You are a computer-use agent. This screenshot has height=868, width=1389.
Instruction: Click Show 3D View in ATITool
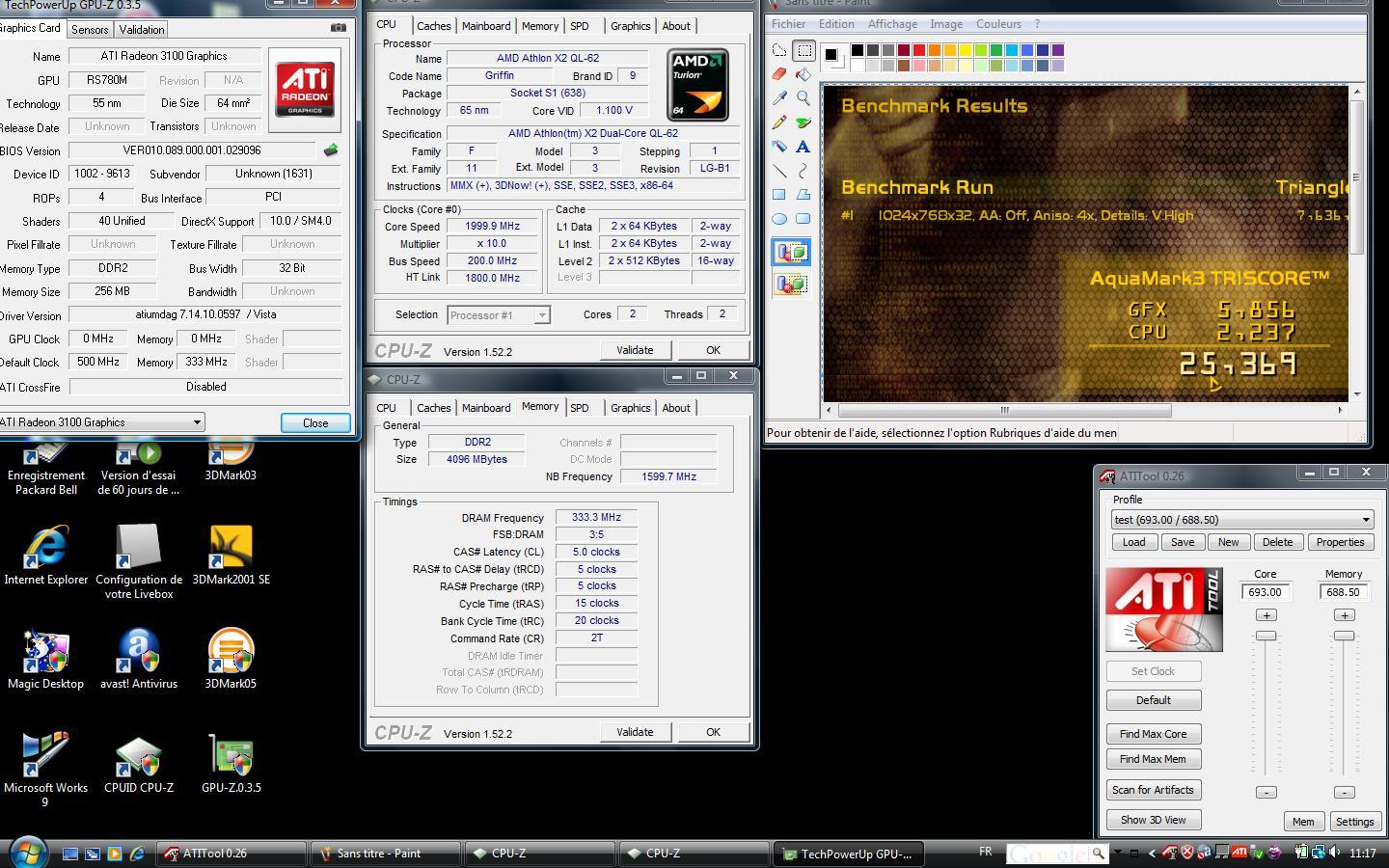click(x=1153, y=820)
